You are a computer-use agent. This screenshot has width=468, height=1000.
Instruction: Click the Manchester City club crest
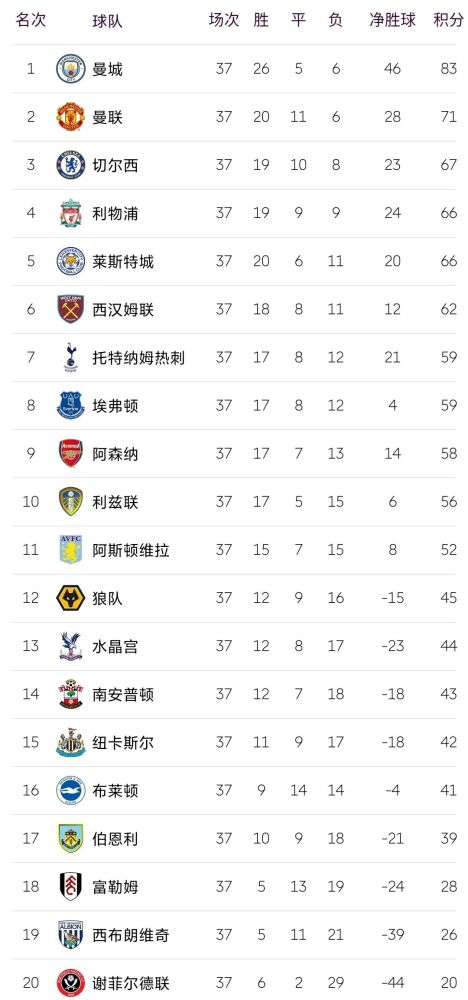[70, 69]
